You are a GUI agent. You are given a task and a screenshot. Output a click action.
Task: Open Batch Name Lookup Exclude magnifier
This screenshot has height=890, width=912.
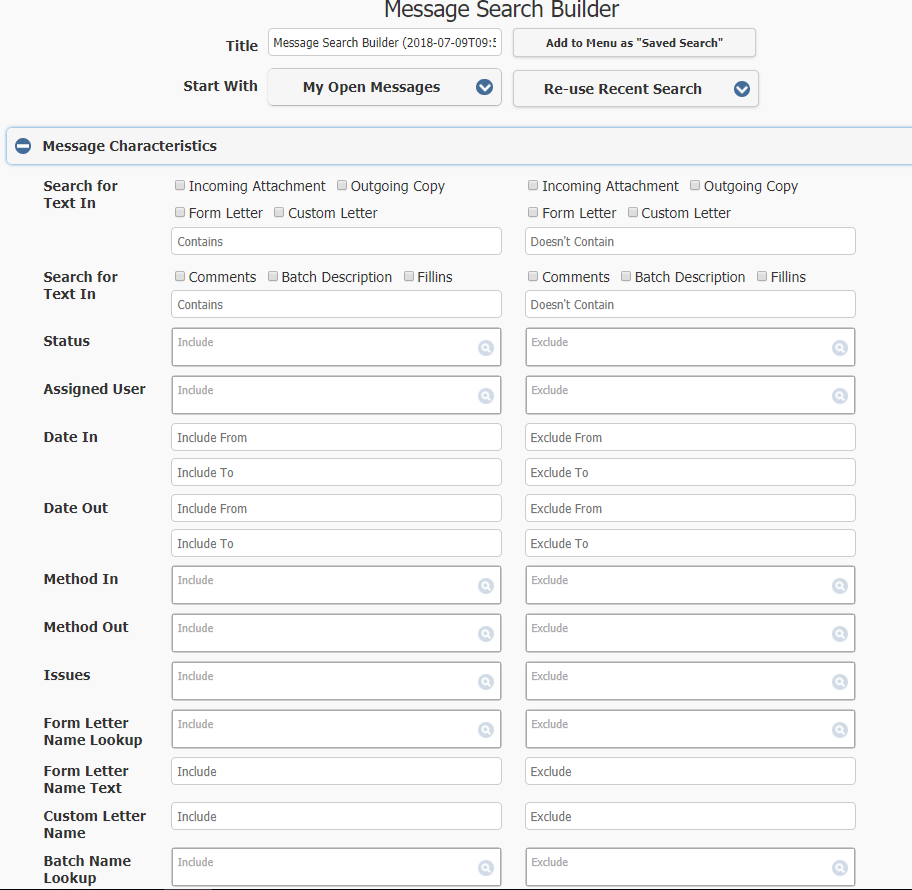pyautogui.click(x=839, y=868)
